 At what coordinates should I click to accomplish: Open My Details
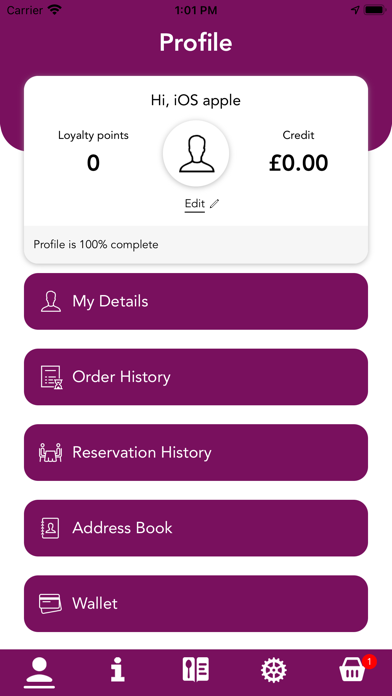(x=196, y=301)
